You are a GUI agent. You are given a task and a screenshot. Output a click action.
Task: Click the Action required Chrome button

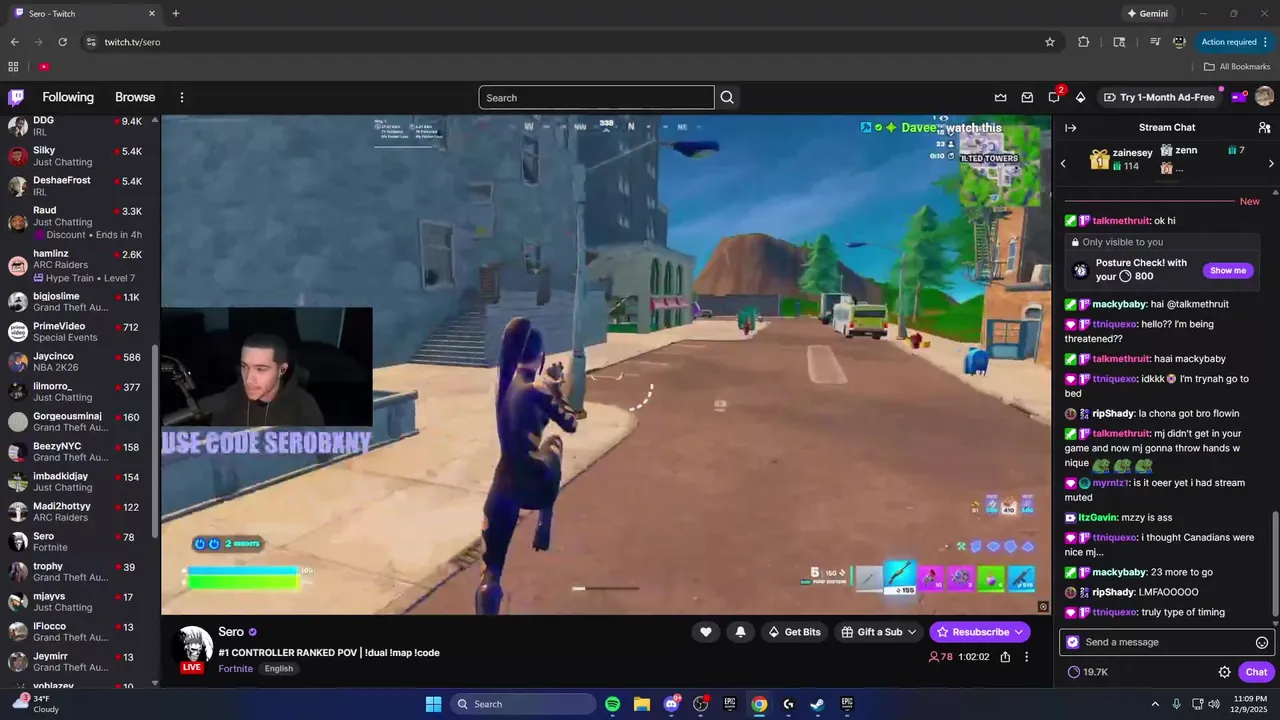click(1235, 42)
